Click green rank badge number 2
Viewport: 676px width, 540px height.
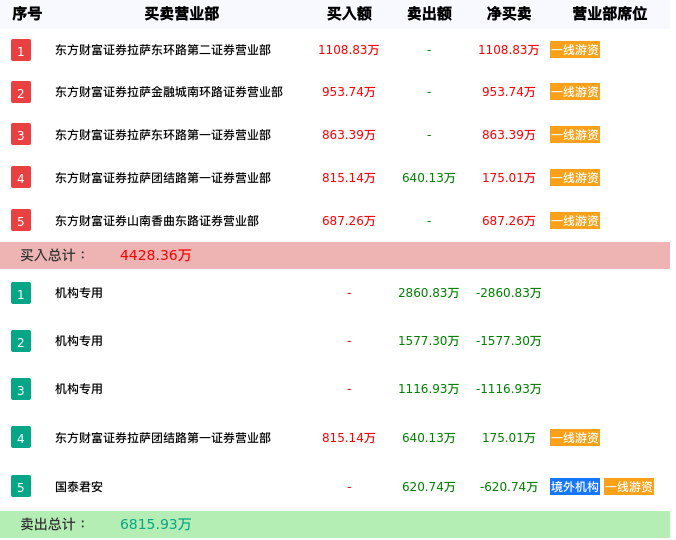pyautogui.click(x=21, y=341)
